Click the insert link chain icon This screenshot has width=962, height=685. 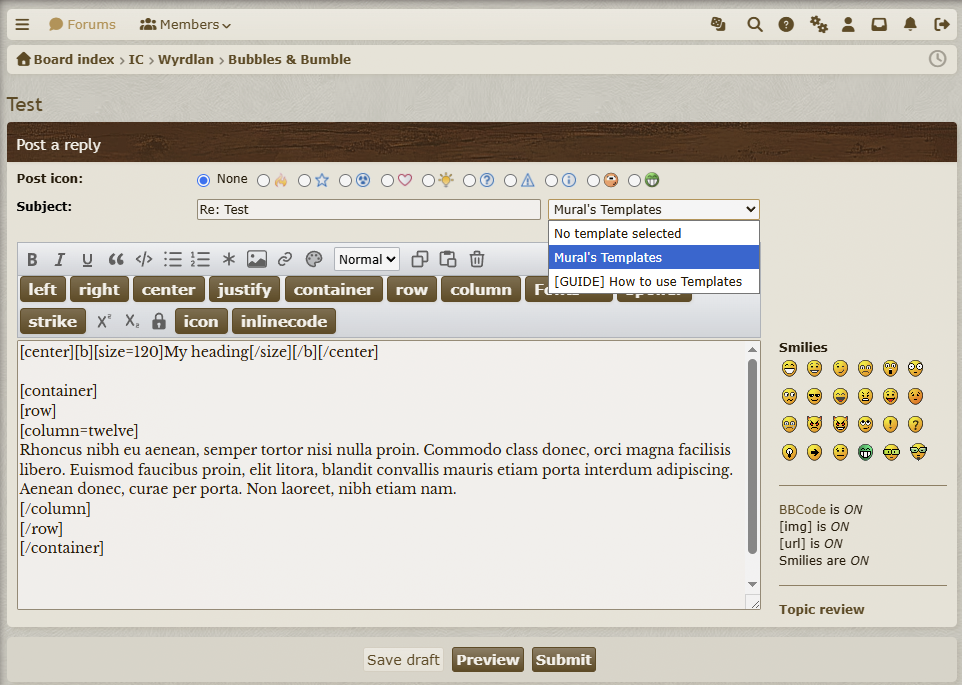[x=285, y=260]
